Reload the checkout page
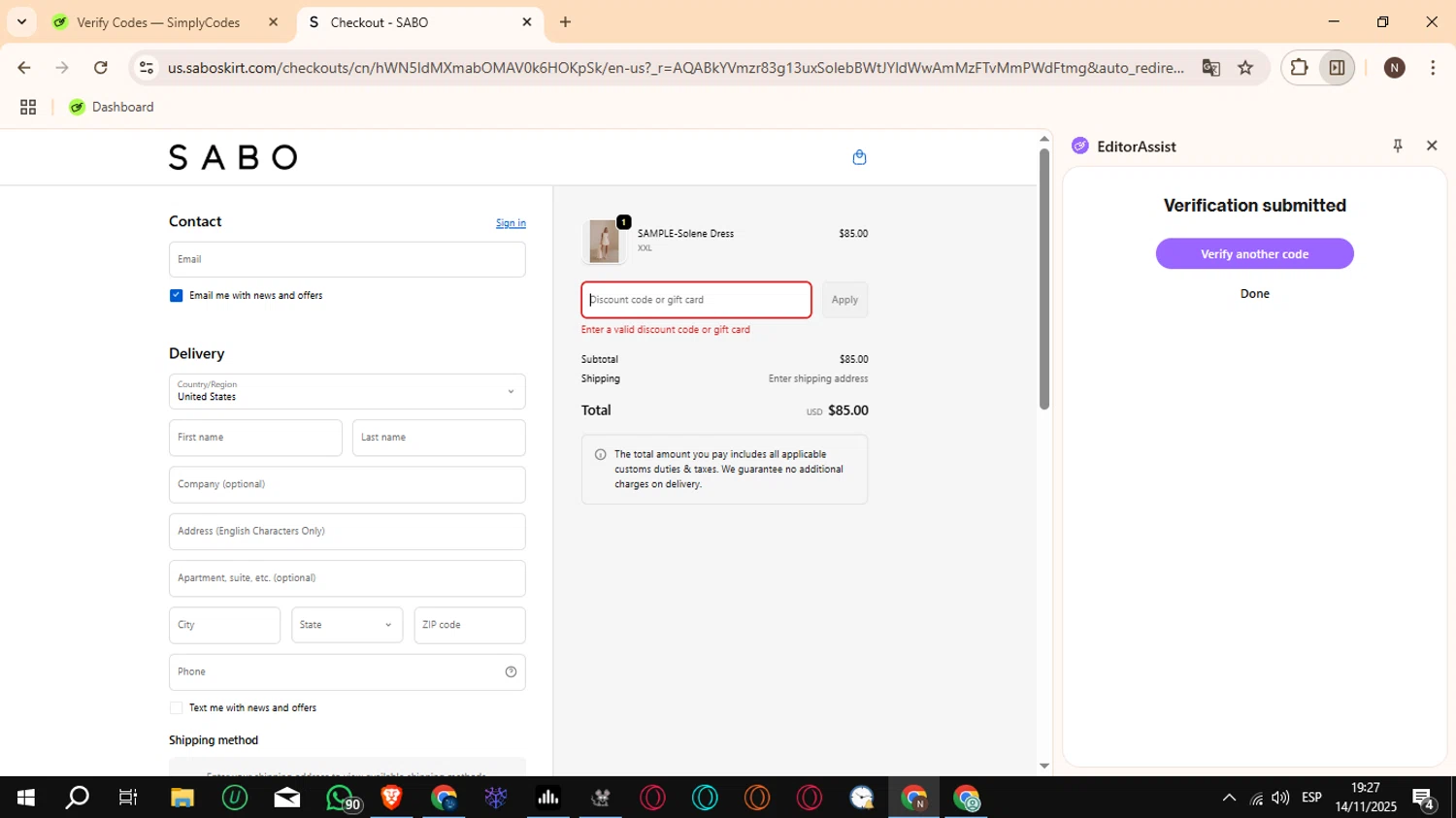 coord(101,67)
